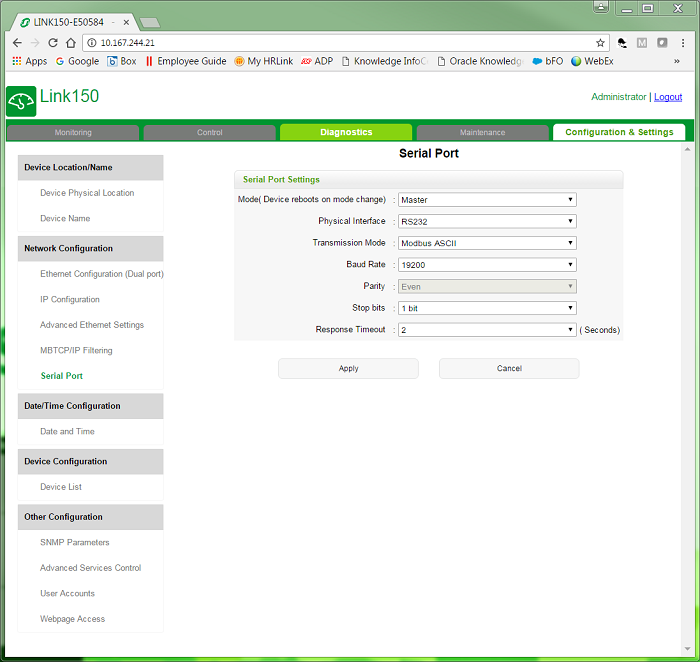Click the Link150 green logo
This screenshot has width=700, height=662.
(x=21, y=101)
